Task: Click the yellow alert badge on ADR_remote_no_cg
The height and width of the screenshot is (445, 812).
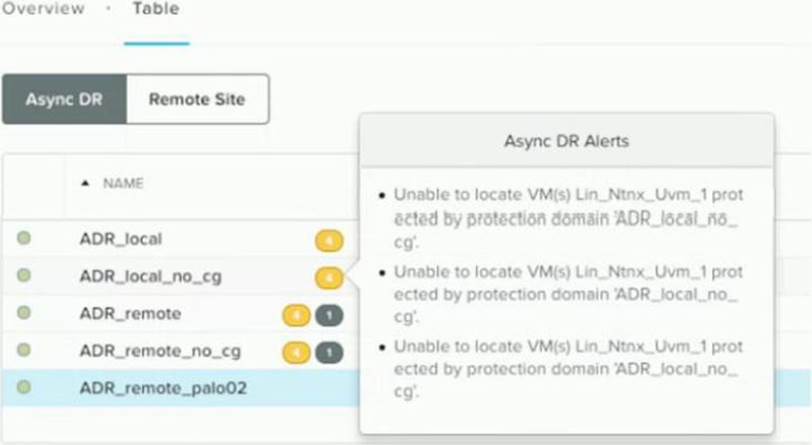Action: click(296, 352)
